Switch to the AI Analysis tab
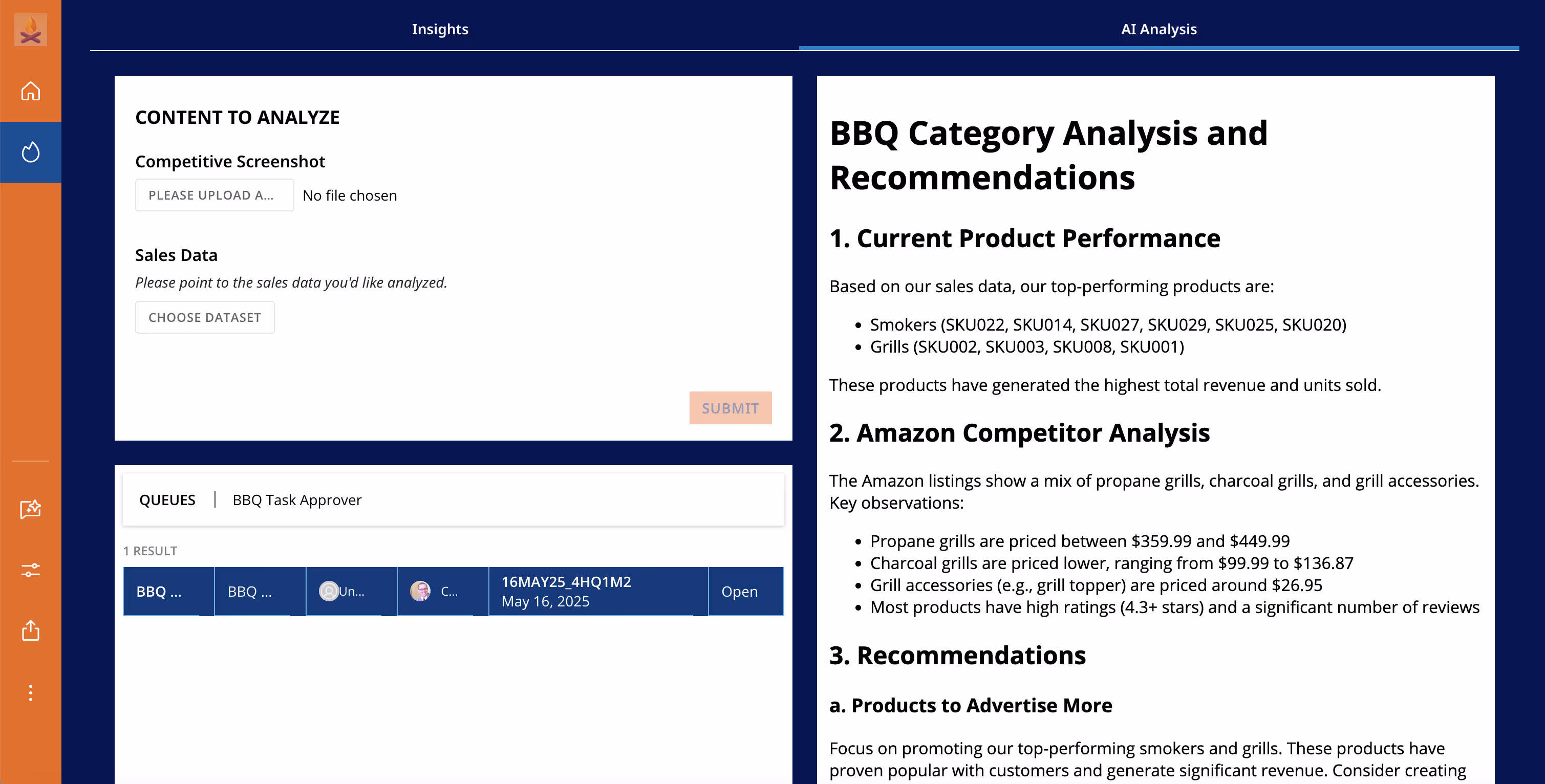This screenshot has width=1545, height=784. 1158,29
